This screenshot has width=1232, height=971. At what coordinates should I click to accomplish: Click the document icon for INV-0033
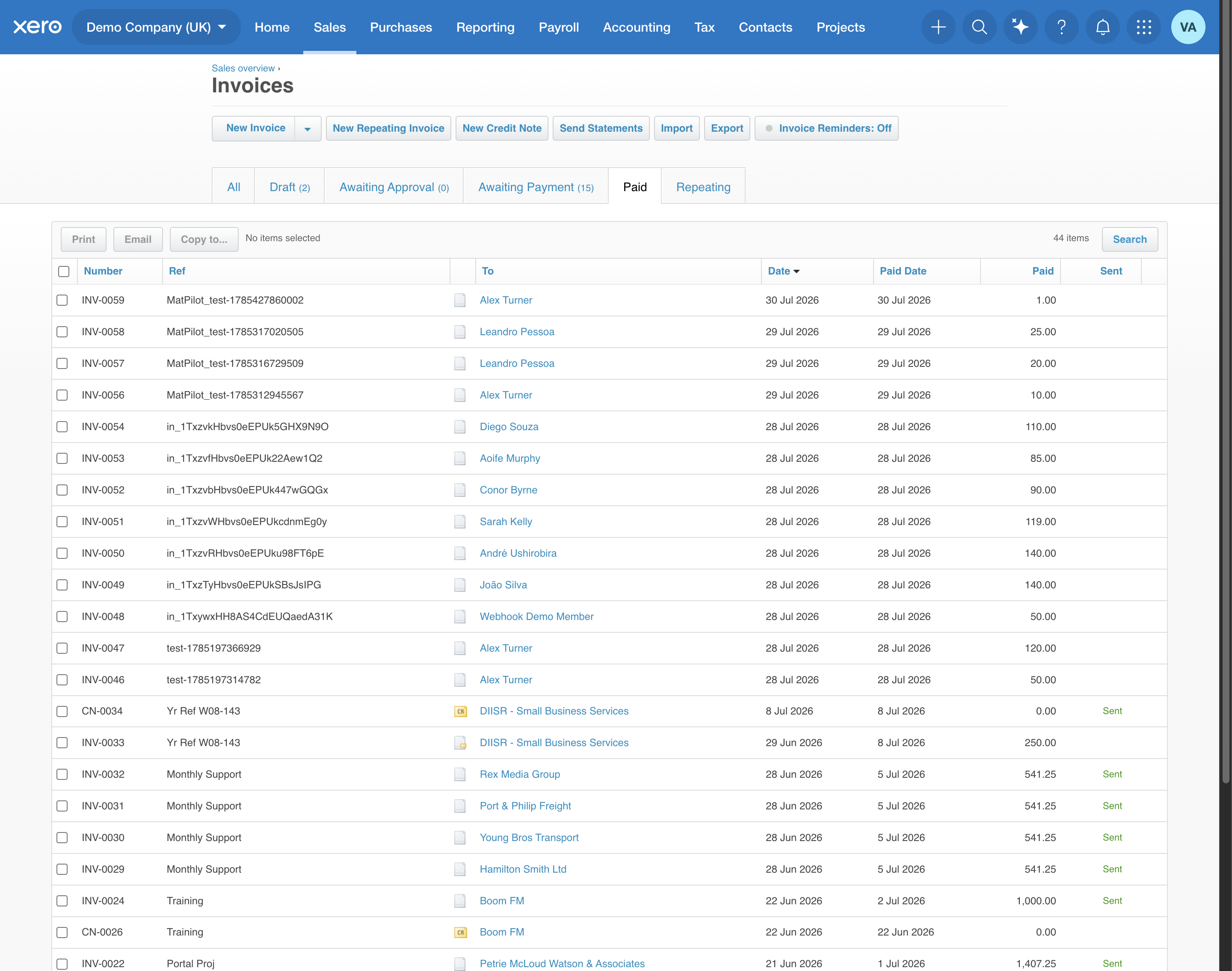coord(460,742)
